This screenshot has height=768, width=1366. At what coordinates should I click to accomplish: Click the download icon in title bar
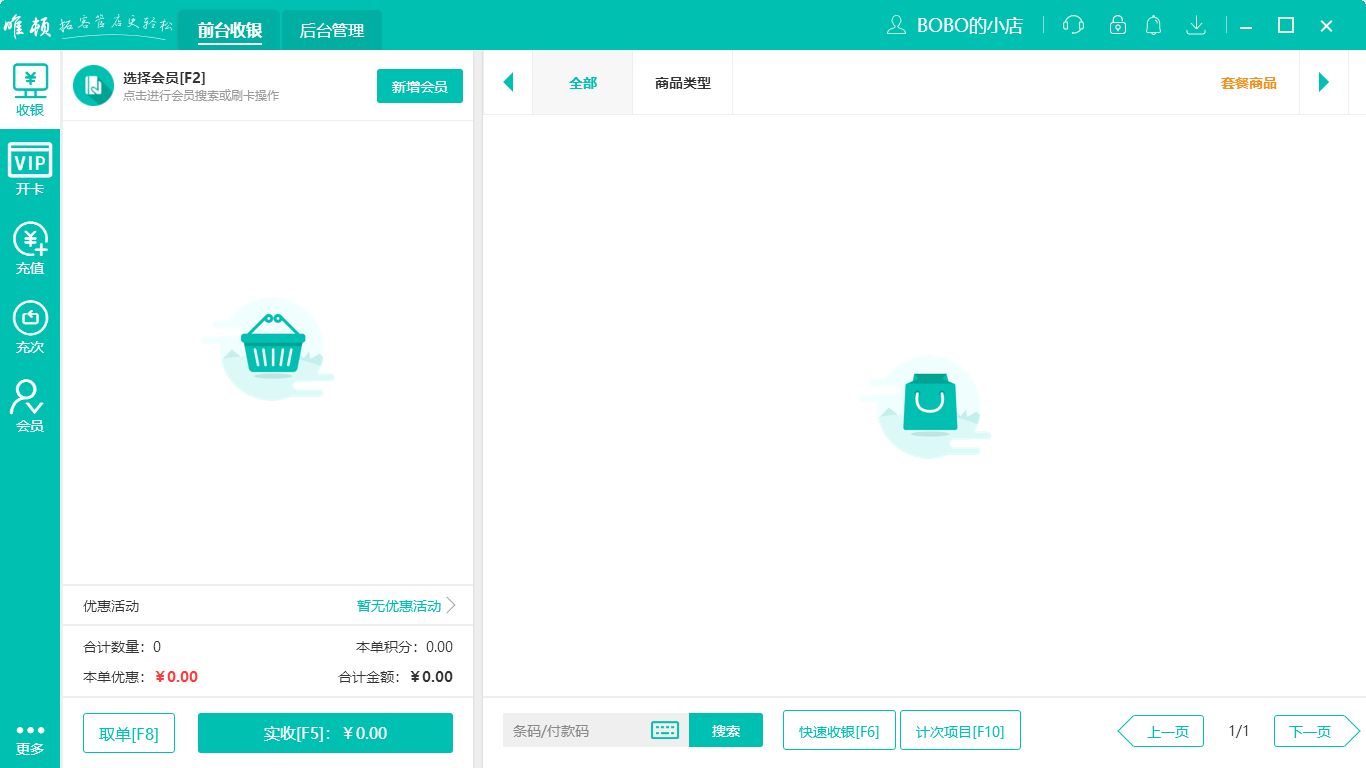pyautogui.click(x=1195, y=25)
